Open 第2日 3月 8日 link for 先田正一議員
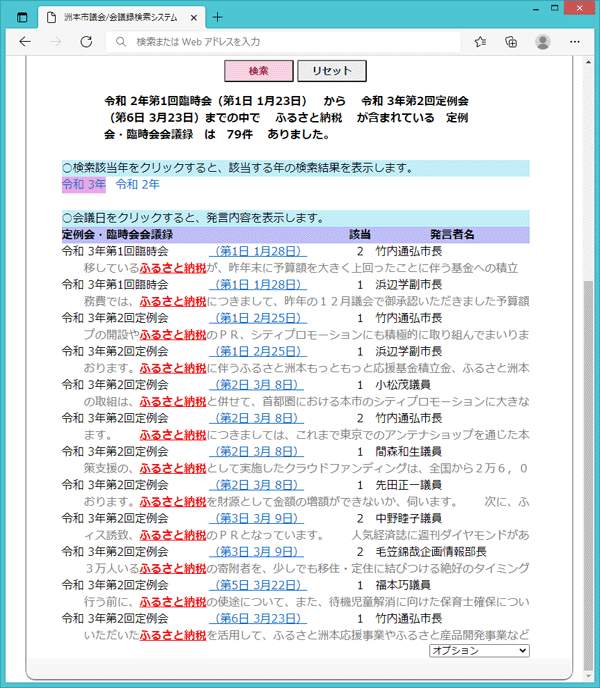The image size is (600, 688). 256,485
